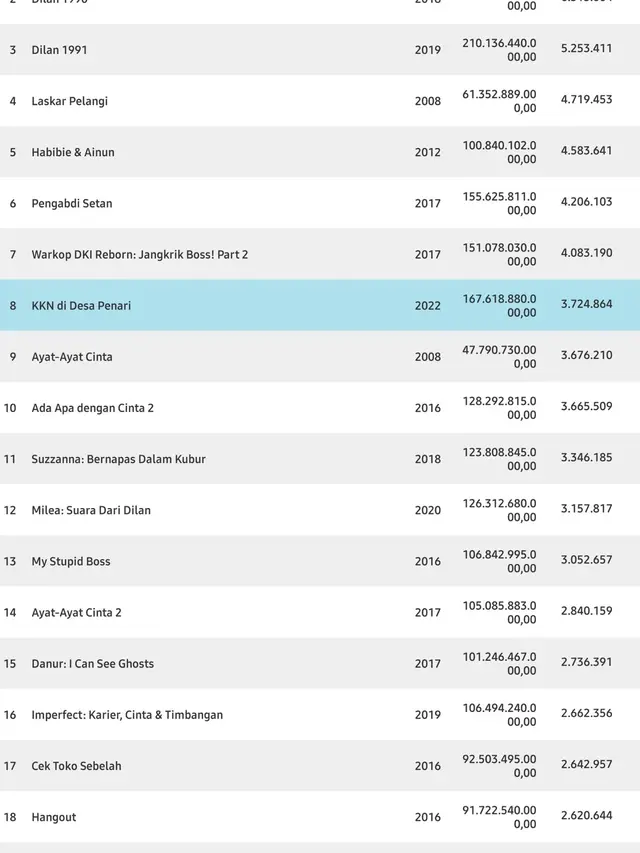The width and height of the screenshot is (640, 853).
Task: Click Milea: Suara Dari Dilan
Action: pyautogui.click(x=91, y=510)
